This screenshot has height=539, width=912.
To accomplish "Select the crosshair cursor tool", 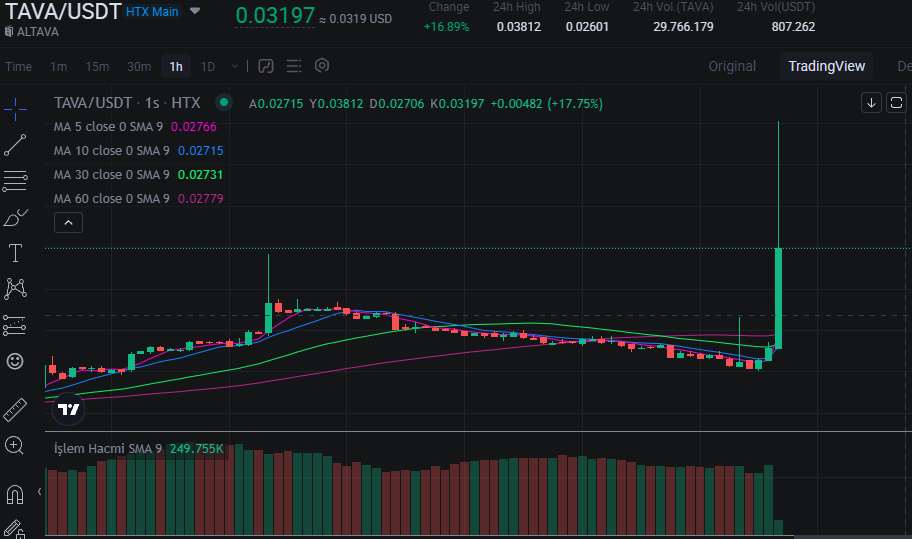I will coord(15,109).
